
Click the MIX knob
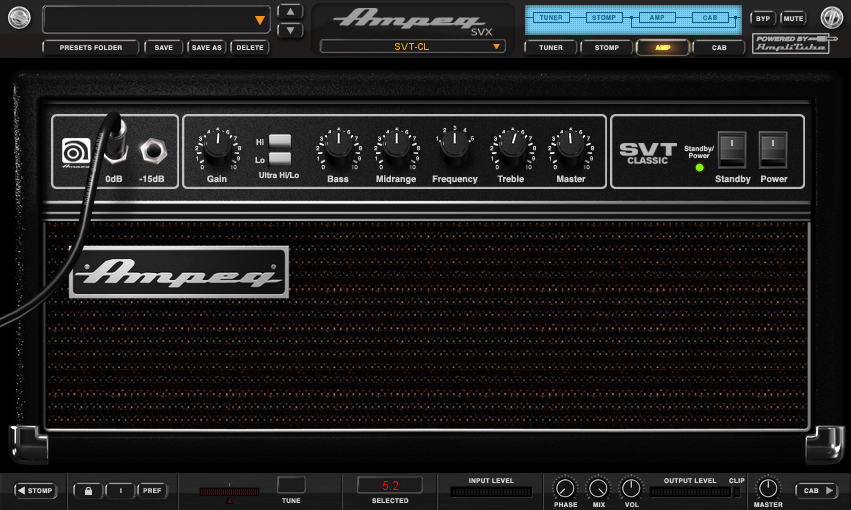point(598,488)
